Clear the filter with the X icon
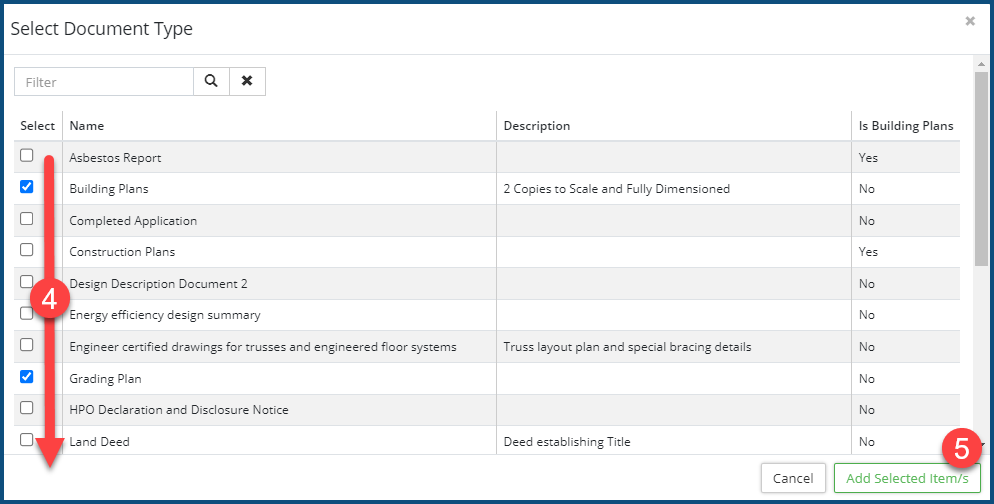 tap(247, 82)
